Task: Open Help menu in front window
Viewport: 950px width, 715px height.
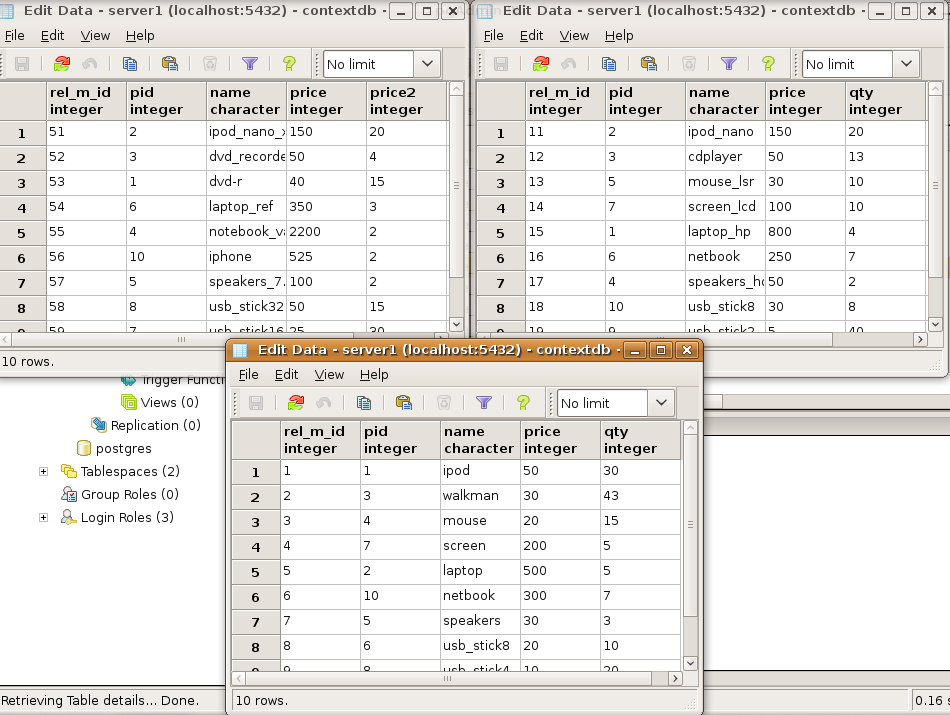Action: point(374,374)
